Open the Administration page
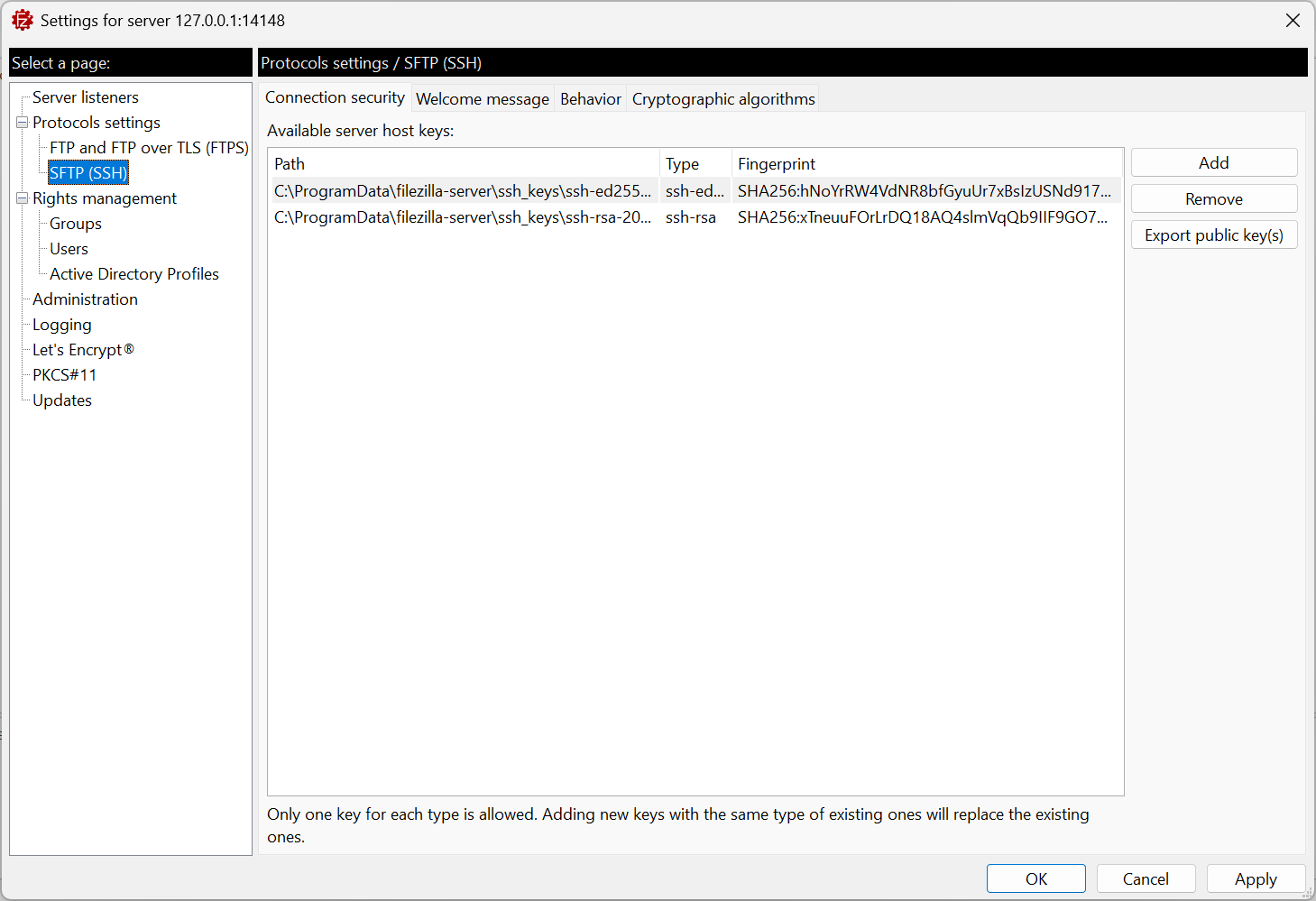The height and width of the screenshot is (901, 1316). pyautogui.click(x=85, y=299)
